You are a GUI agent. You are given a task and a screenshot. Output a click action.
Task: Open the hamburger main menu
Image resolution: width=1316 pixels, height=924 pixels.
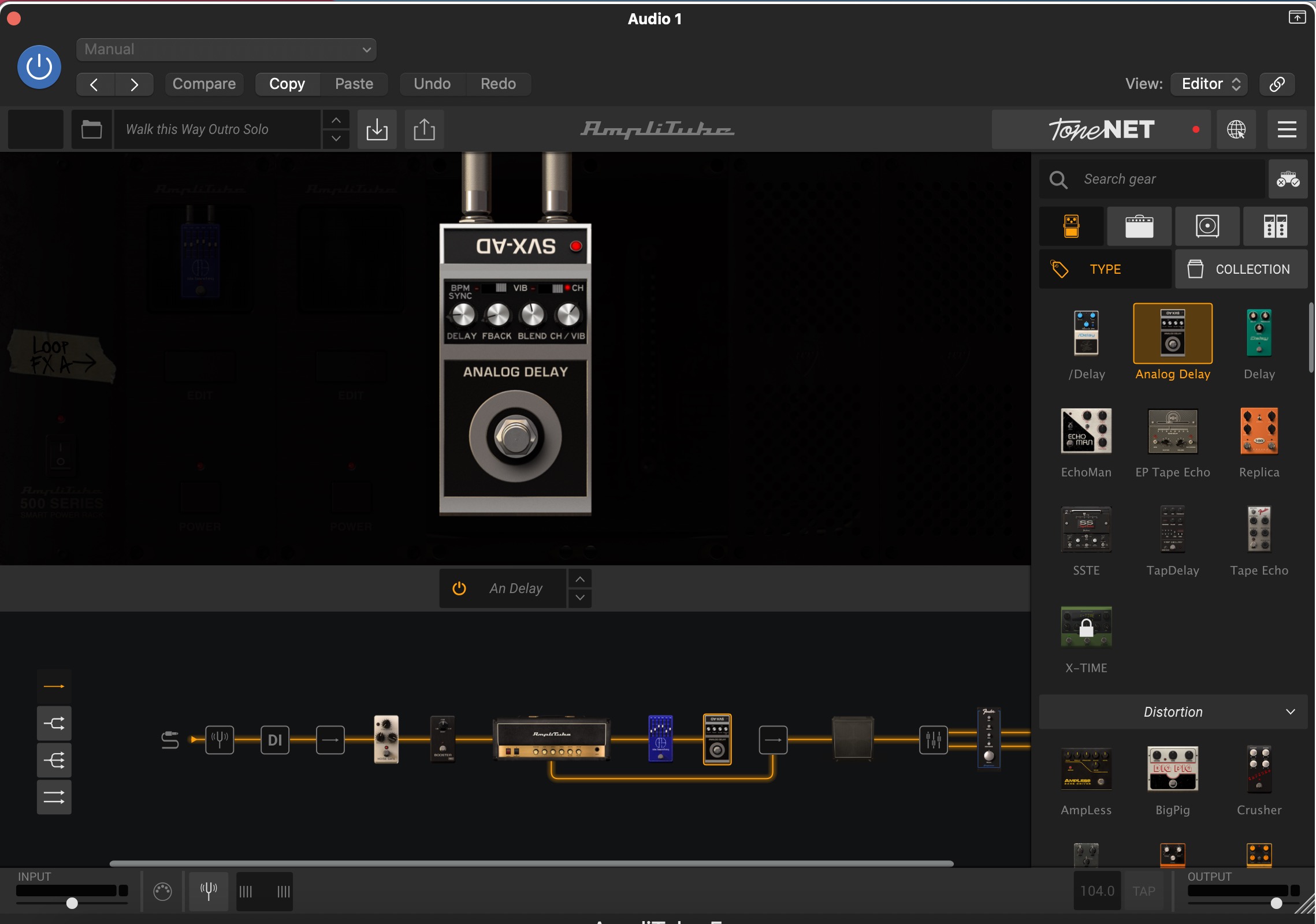pyautogui.click(x=1287, y=129)
